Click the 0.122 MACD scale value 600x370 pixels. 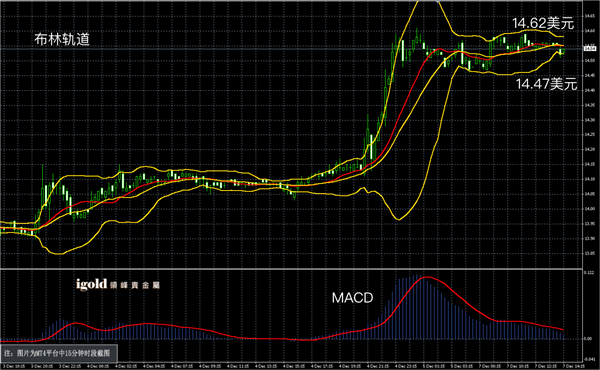coord(589,272)
